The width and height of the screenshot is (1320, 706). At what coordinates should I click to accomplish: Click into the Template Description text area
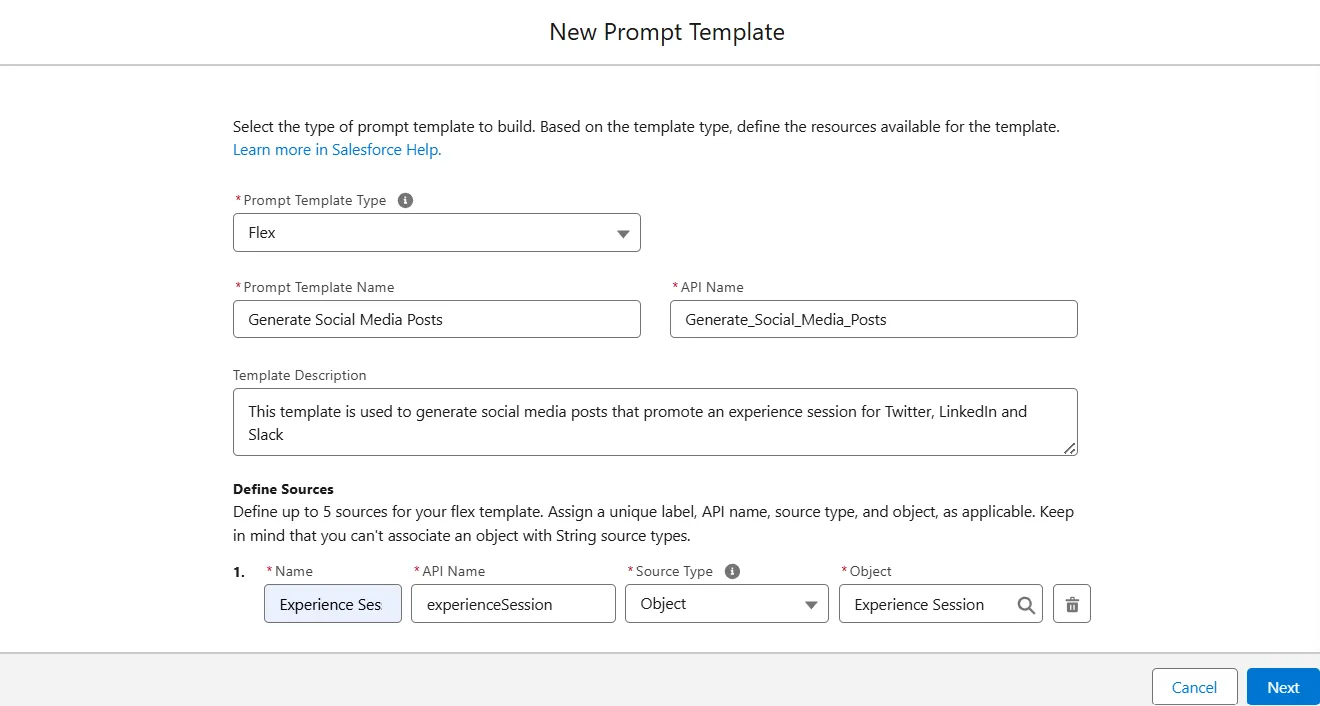pyautogui.click(x=655, y=423)
